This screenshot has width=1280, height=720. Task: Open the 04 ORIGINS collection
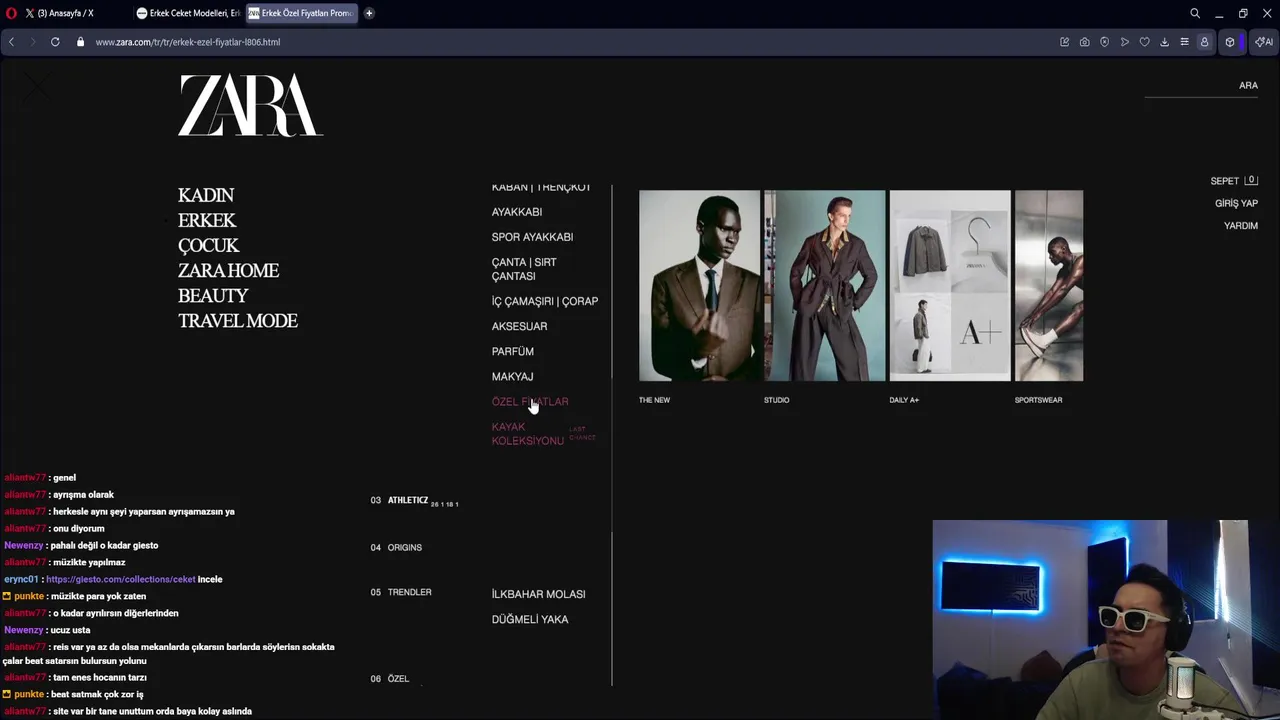pyautogui.click(x=396, y=548)
